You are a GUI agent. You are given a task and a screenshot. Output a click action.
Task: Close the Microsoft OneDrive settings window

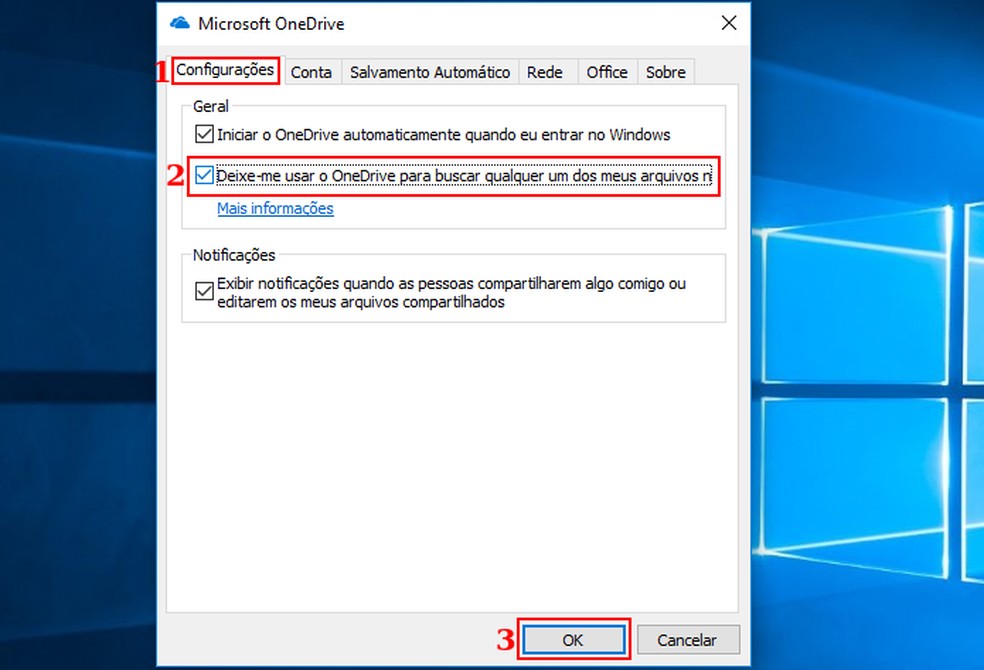coord(729,23)
